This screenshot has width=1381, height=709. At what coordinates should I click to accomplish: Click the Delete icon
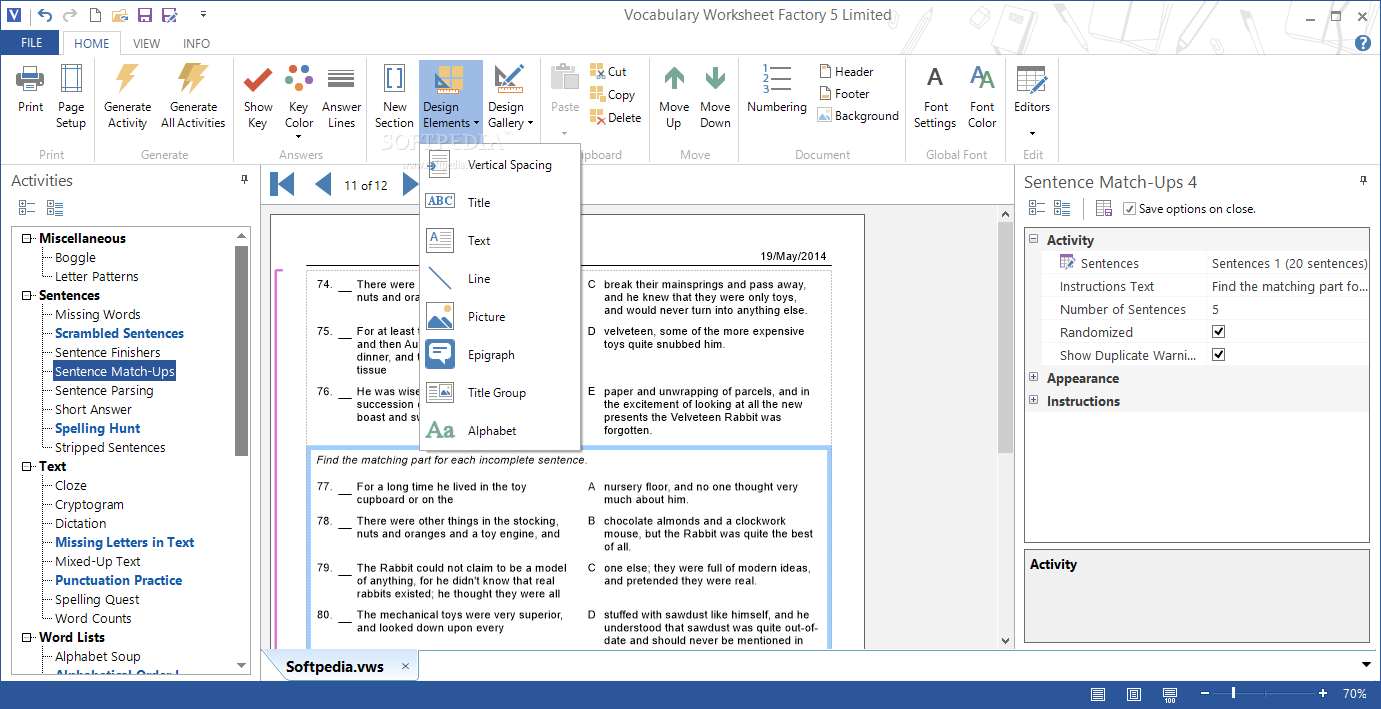[598, 117]
